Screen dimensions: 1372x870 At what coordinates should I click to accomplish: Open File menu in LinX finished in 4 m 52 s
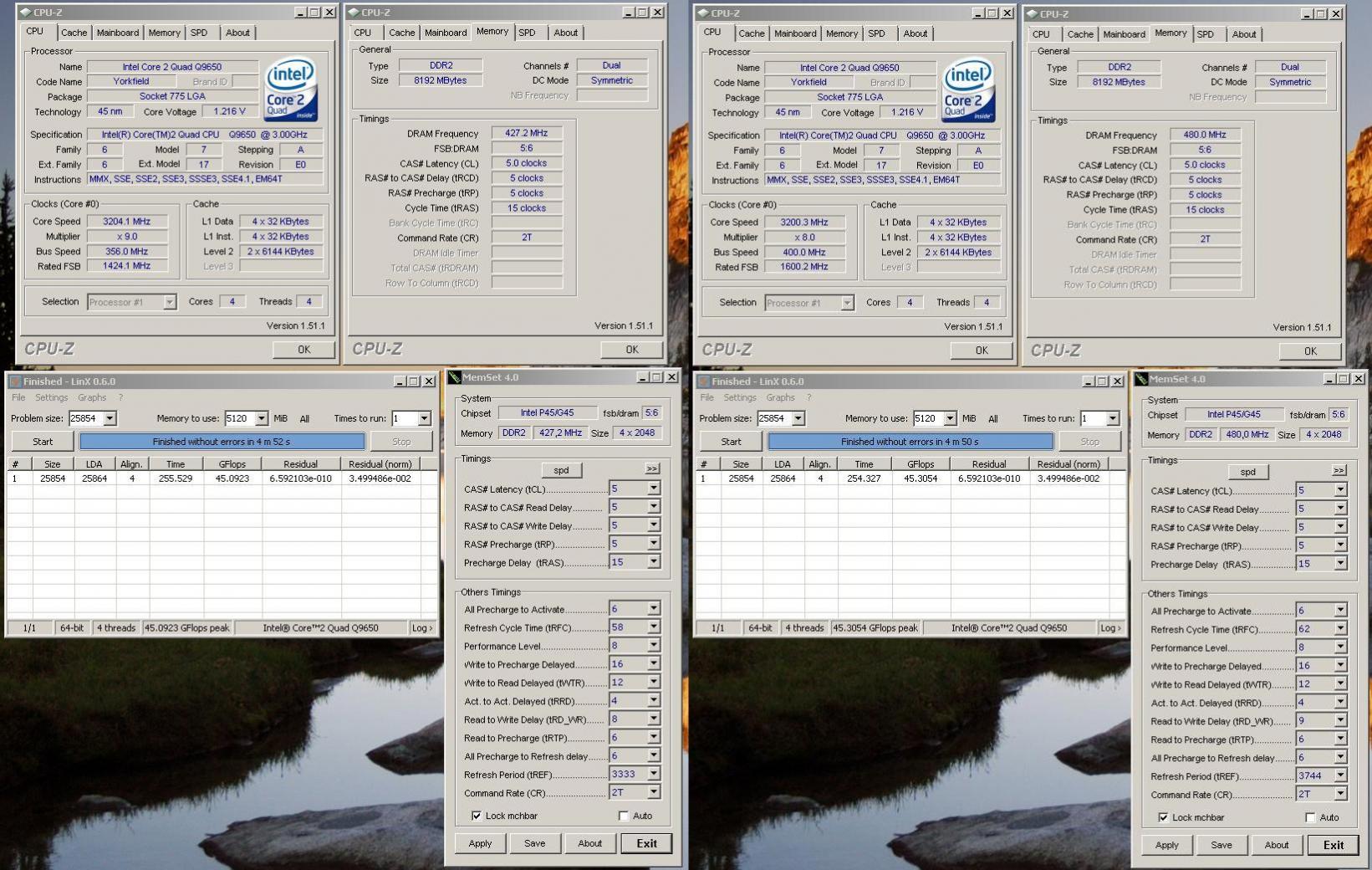(x=18, y=397)
